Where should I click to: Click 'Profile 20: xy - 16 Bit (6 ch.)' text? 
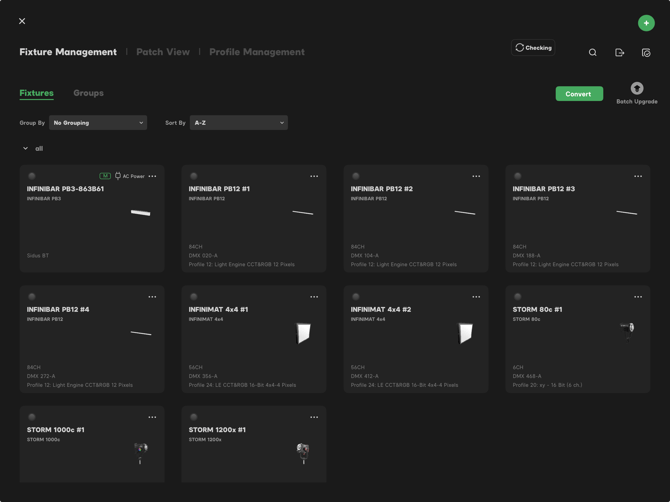[547, 385]
